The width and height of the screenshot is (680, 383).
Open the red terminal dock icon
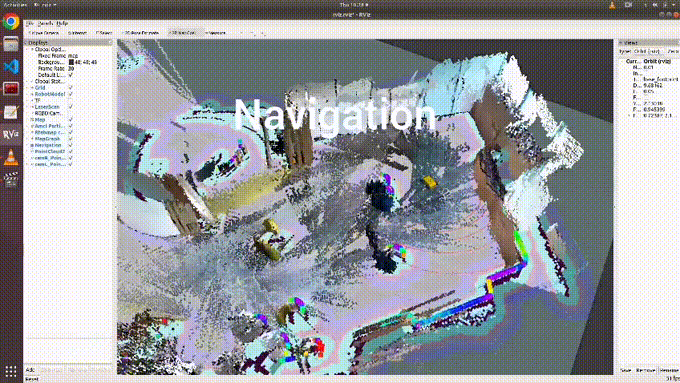tap(11, 89)
